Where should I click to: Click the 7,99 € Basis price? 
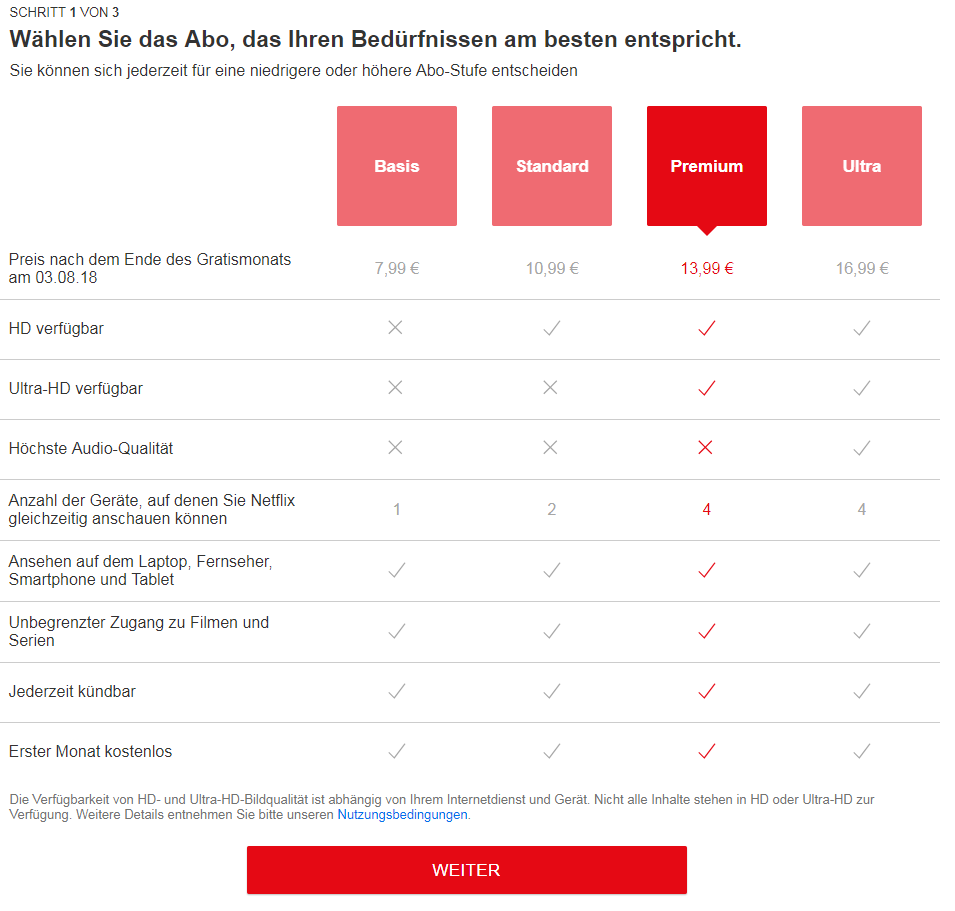coord(396,268)
